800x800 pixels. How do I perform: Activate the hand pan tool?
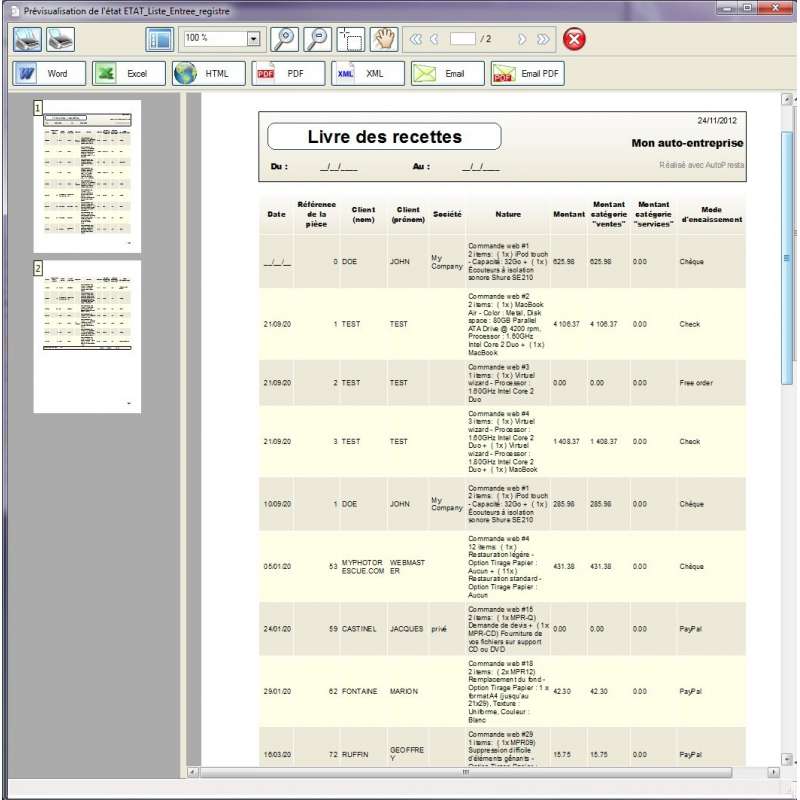(x=384, y=39)
